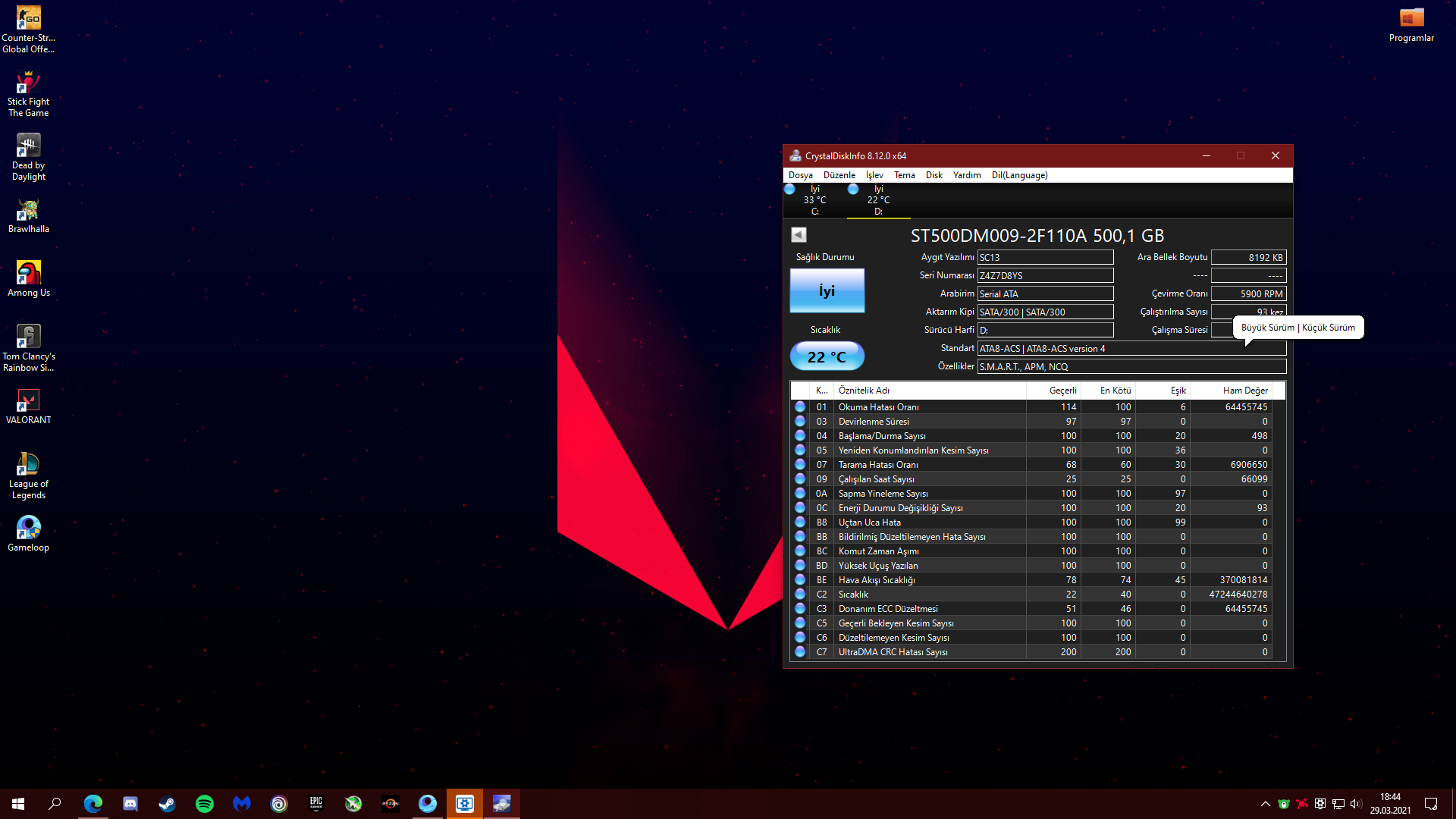
Task: Switch to disk C: tab (33 °C)
Action: point(814,200)
